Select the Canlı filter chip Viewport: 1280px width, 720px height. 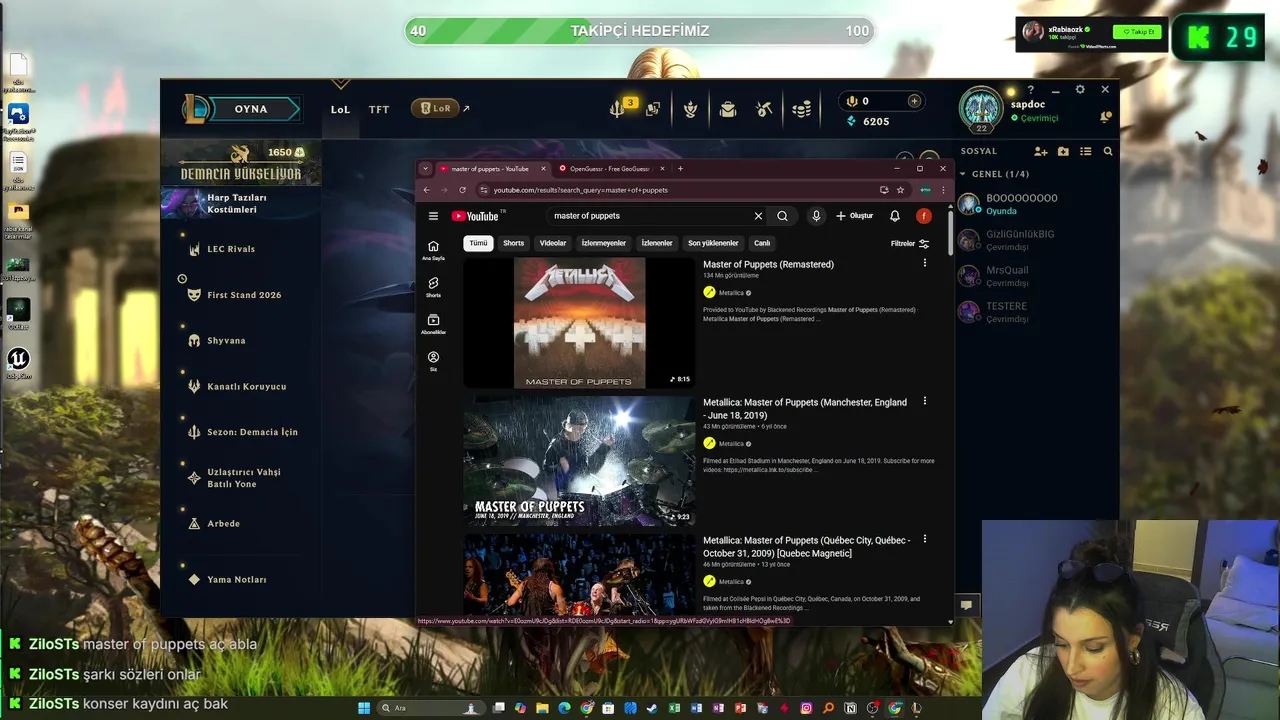point(762,243)
